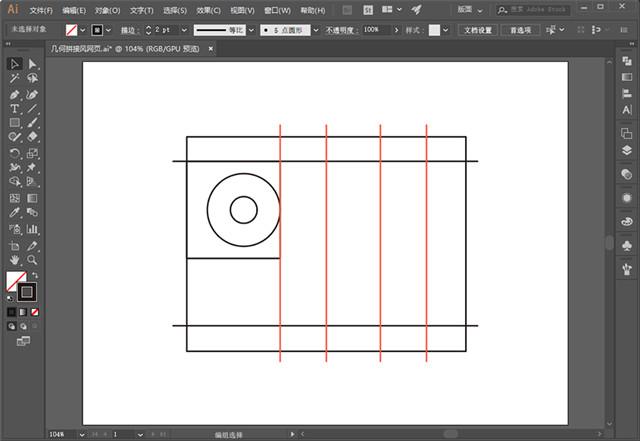Select the Eyedropper tool
The height and width of the screenshot is (441, 640).
click(15, 214)
